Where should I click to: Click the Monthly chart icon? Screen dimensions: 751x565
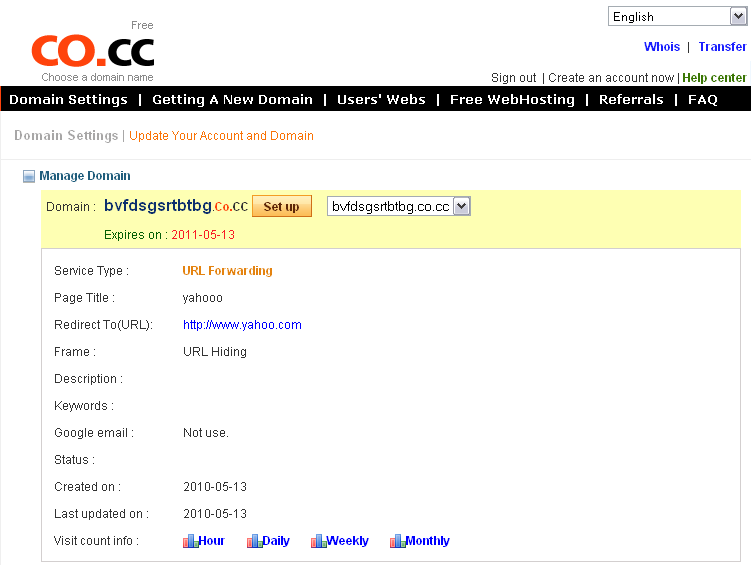tap(398, 541)
